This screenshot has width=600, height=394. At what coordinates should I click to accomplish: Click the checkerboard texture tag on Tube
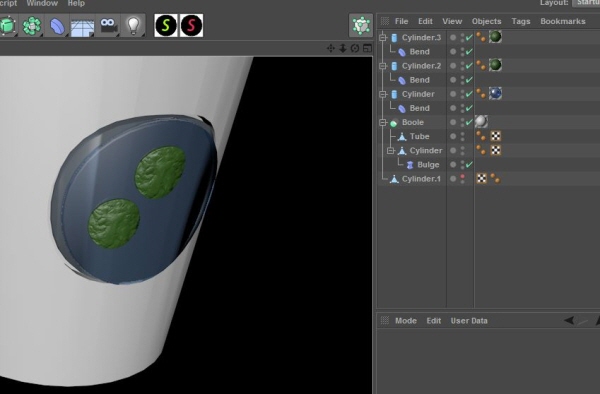496,136
